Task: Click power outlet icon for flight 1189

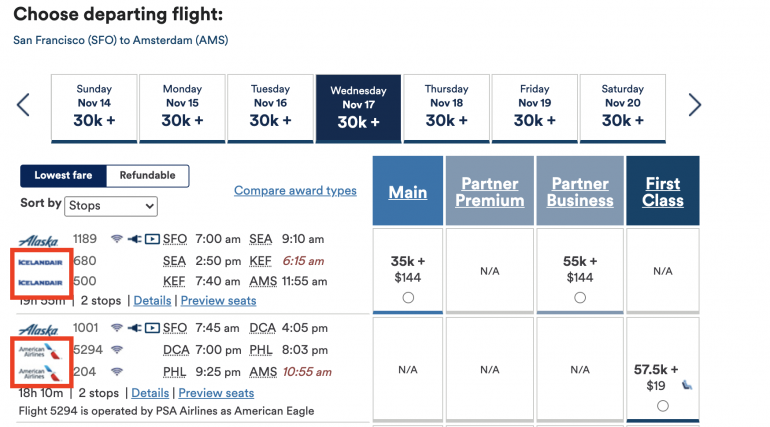Action: click(x=134, y=239)
